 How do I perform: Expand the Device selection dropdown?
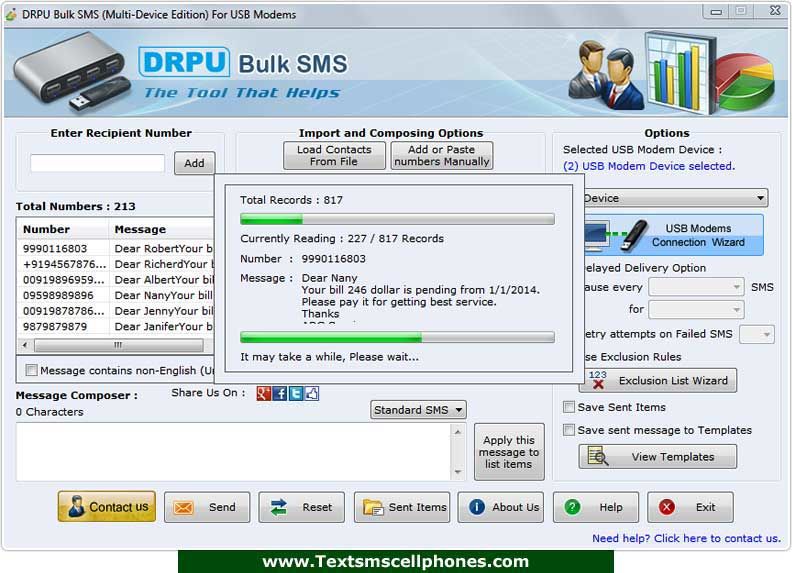(x=676, y=198)
